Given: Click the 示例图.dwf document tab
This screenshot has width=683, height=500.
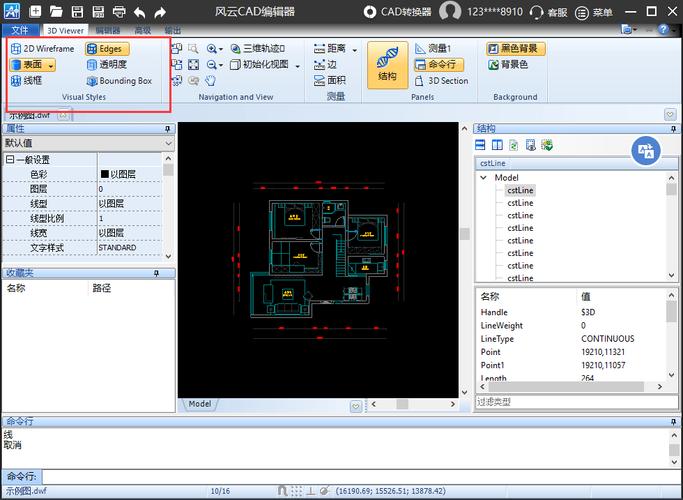Looking at the screenshot, I should [30, 115].
